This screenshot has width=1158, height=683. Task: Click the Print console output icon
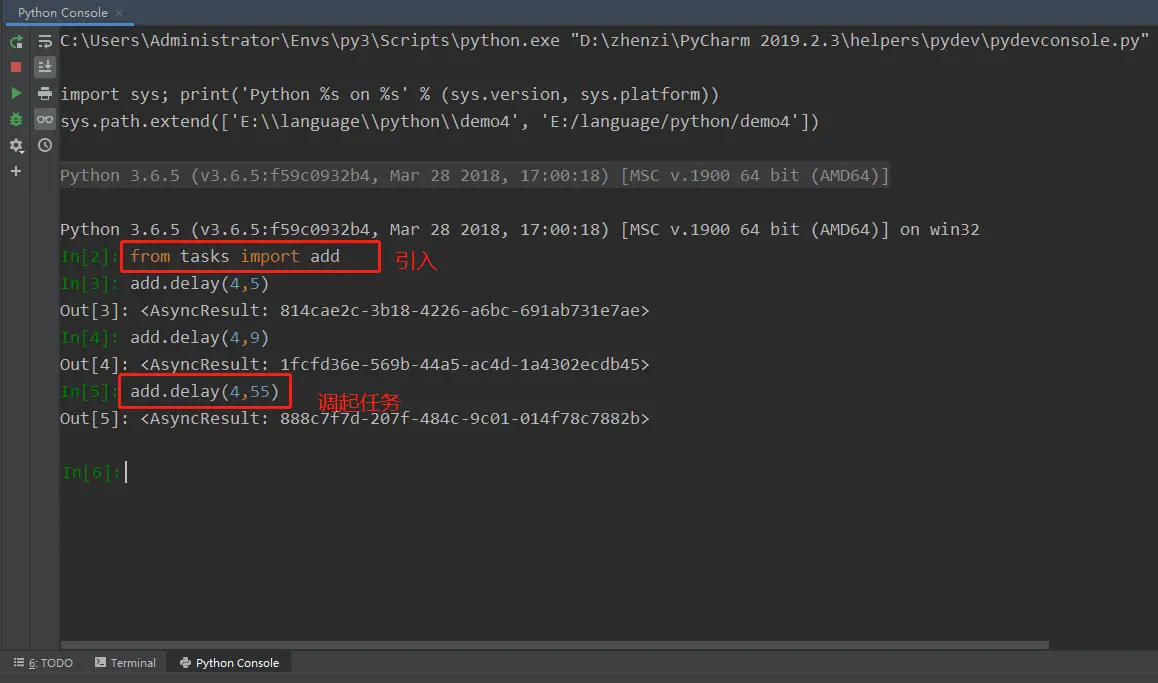pos(45,93)
